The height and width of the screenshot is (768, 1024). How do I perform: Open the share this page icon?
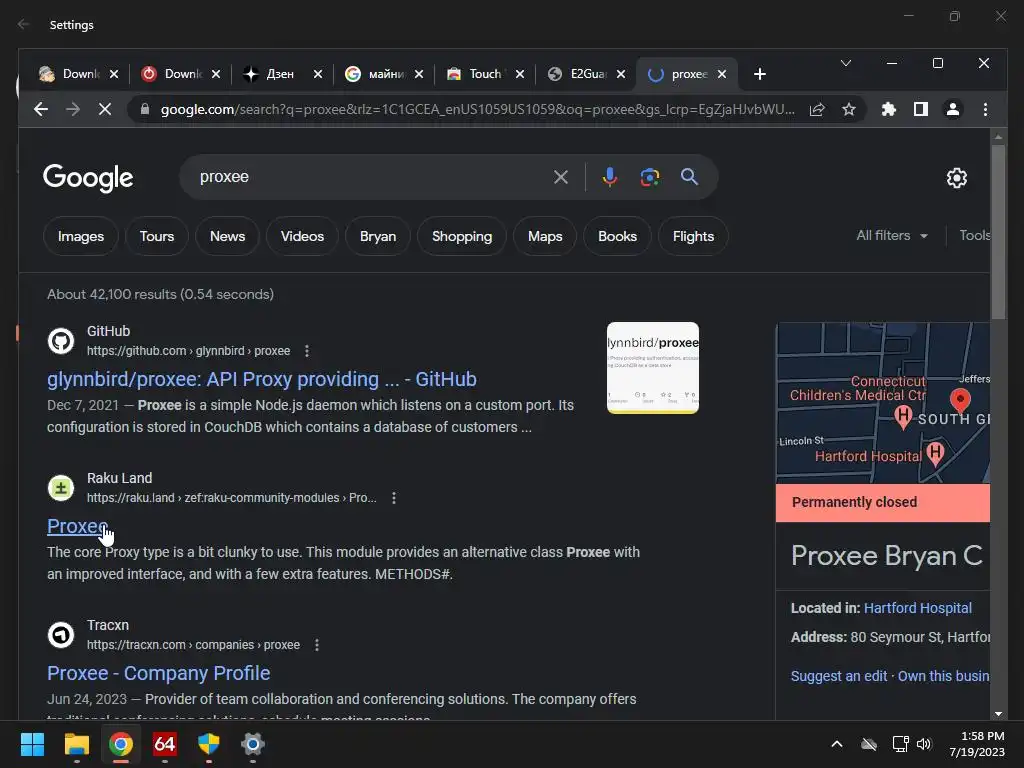[x=817, y=109]
